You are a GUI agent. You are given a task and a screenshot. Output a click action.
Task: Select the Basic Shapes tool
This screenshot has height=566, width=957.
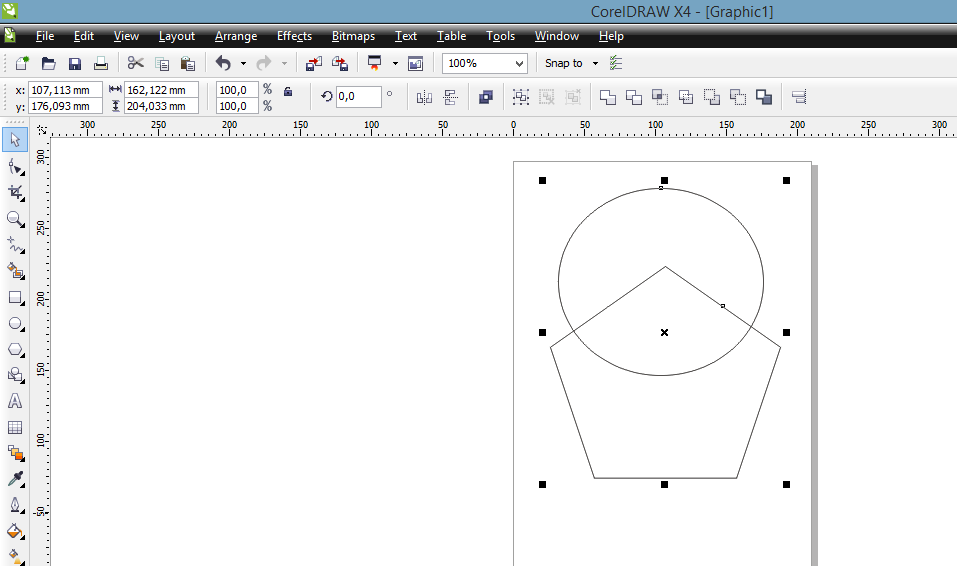[15, 375]
